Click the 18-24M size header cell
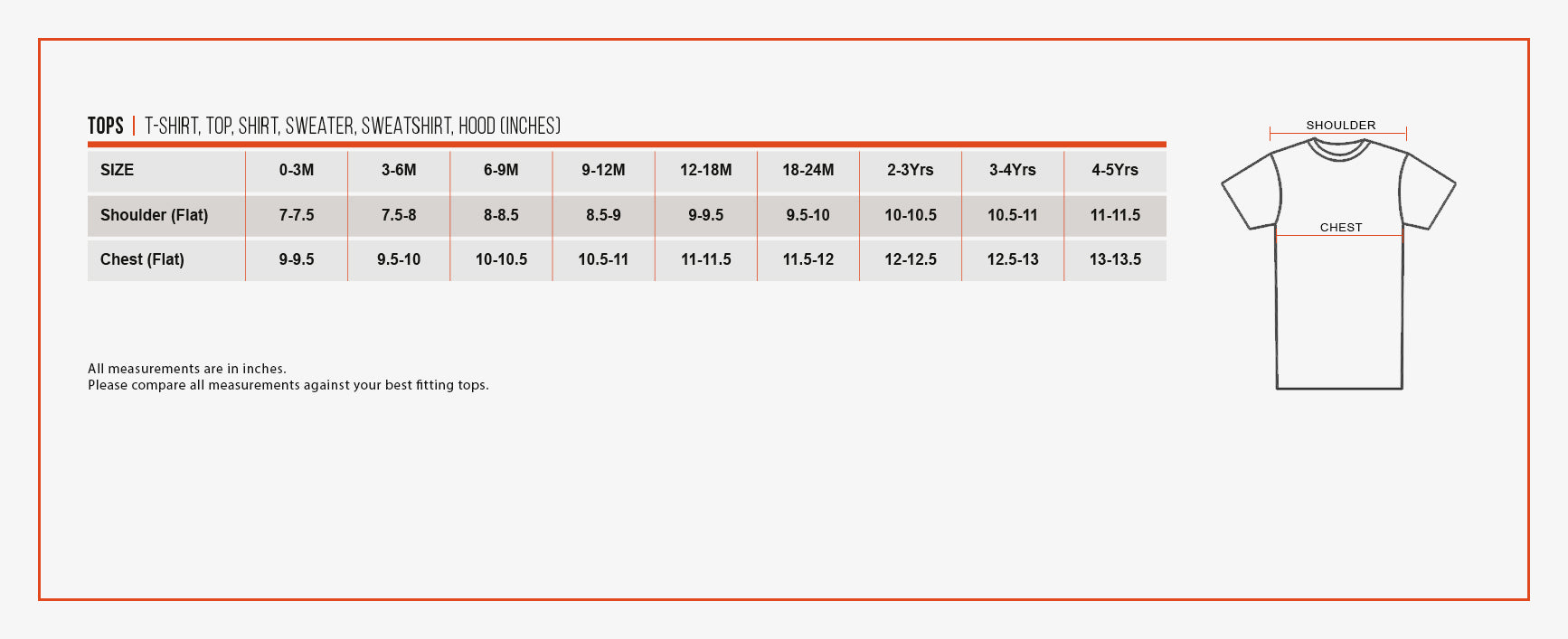Screen dimensions: 1568x639 pyautogui.click(x=808, y=170)
